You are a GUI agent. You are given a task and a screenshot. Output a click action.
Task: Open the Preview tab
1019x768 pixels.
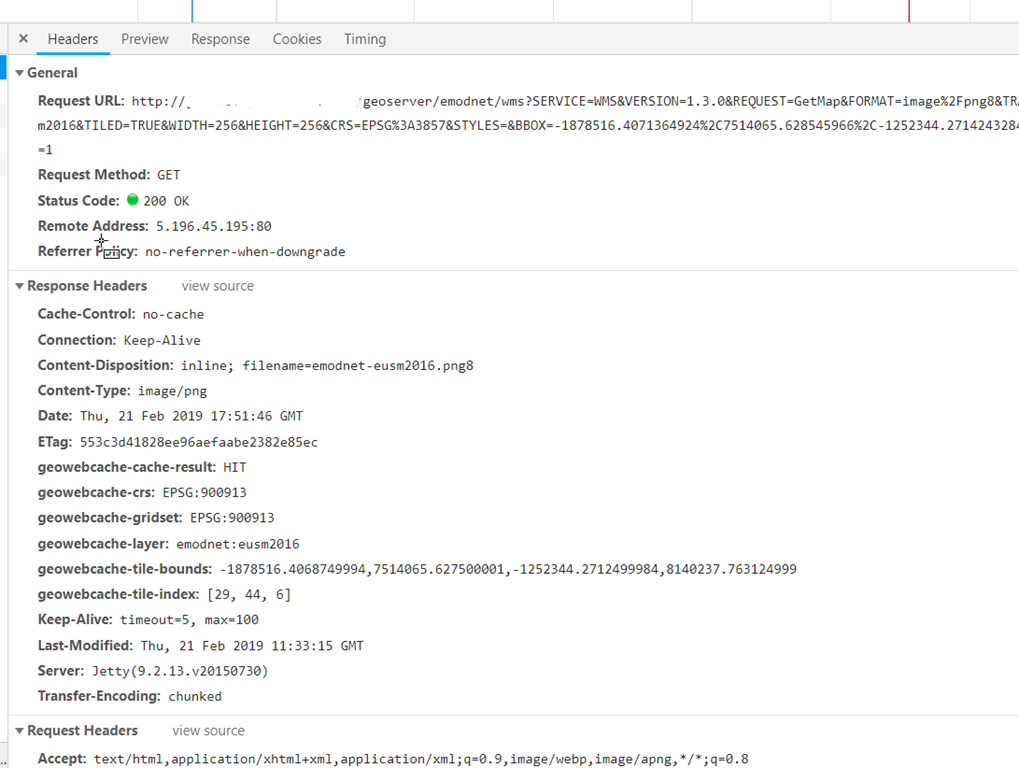click(145, 39)
